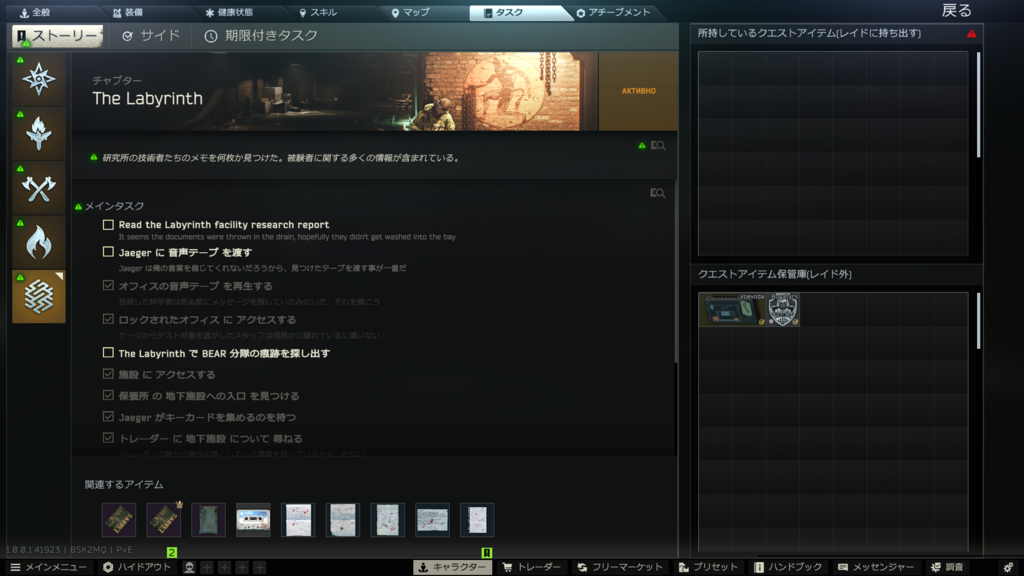This screenshot has width=1024, height=576.
Task: Click the held quest items panel scrollbar
Action: pos(978,105)
